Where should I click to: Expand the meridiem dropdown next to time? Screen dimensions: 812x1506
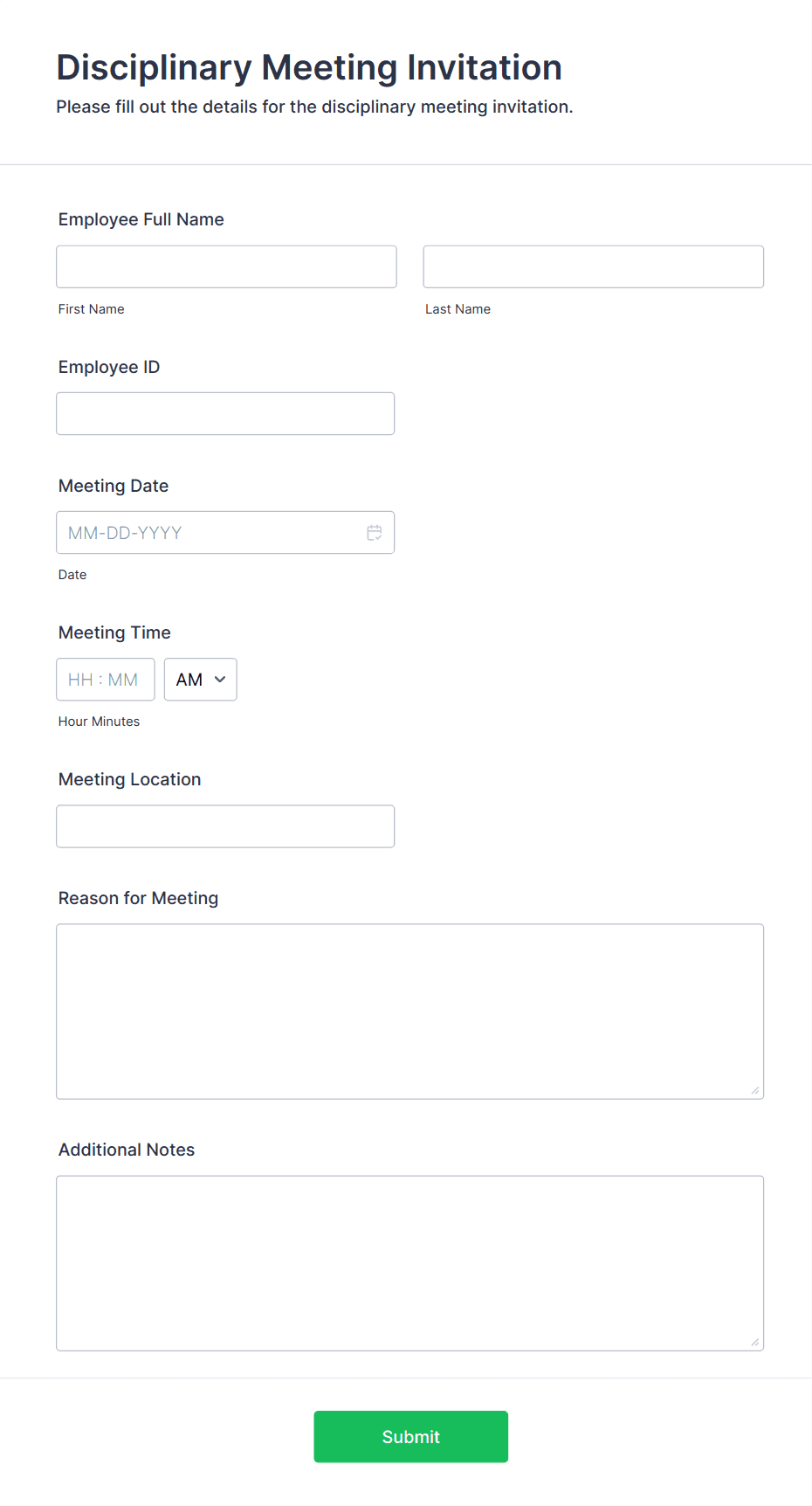pos(200,680)
